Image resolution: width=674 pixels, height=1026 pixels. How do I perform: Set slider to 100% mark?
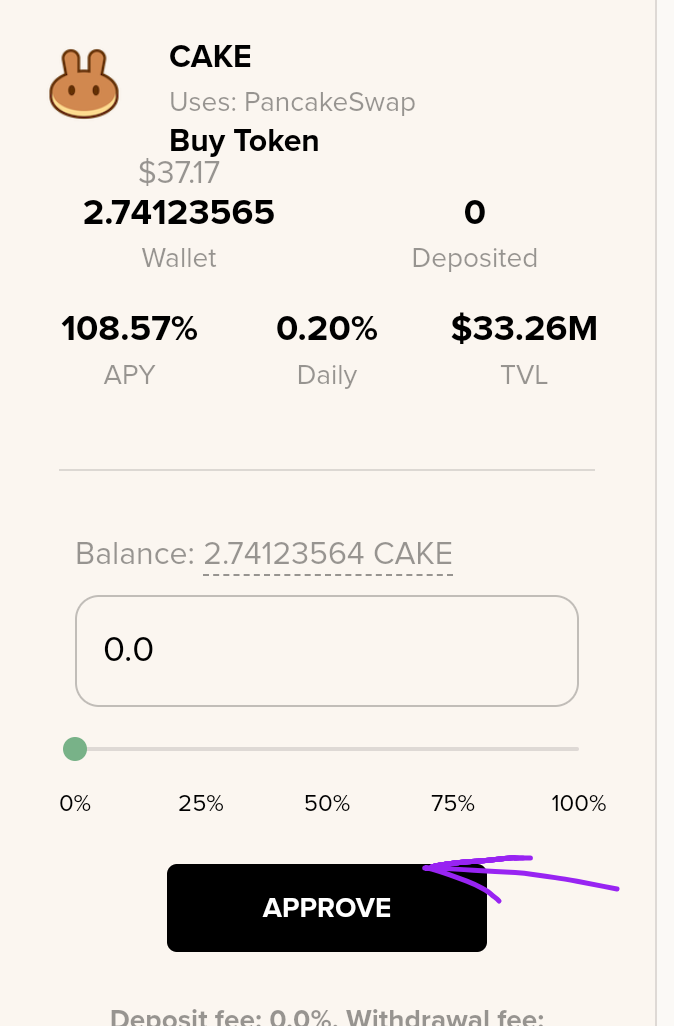578,749
